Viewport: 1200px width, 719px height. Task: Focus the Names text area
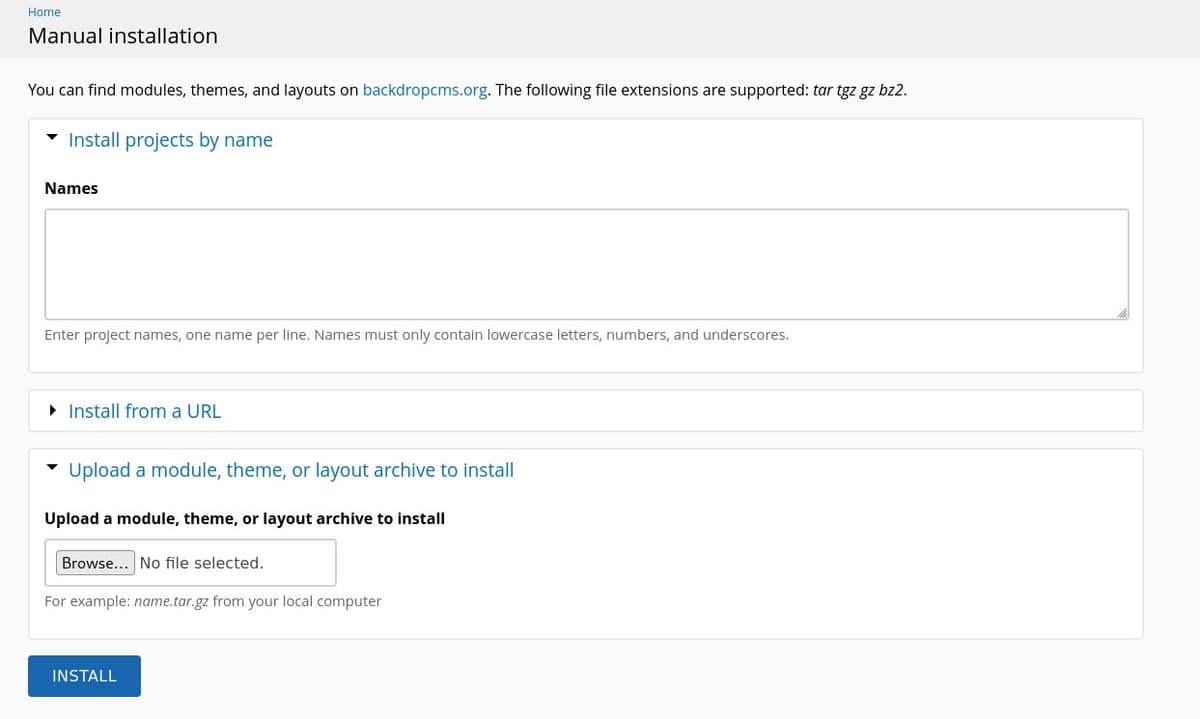pyautogui.click(x=586, y=264)
